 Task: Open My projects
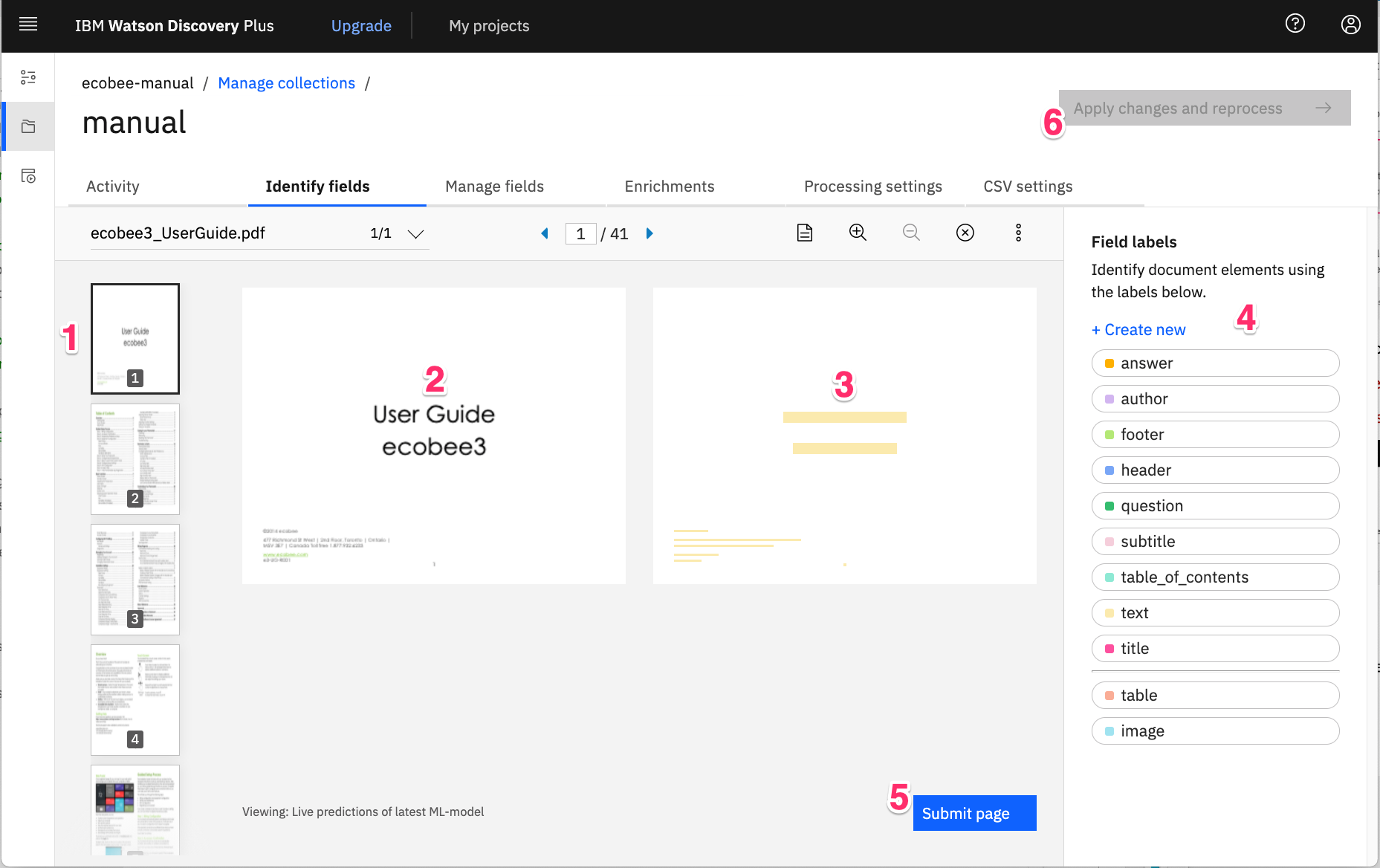click(x=489, y=26)
